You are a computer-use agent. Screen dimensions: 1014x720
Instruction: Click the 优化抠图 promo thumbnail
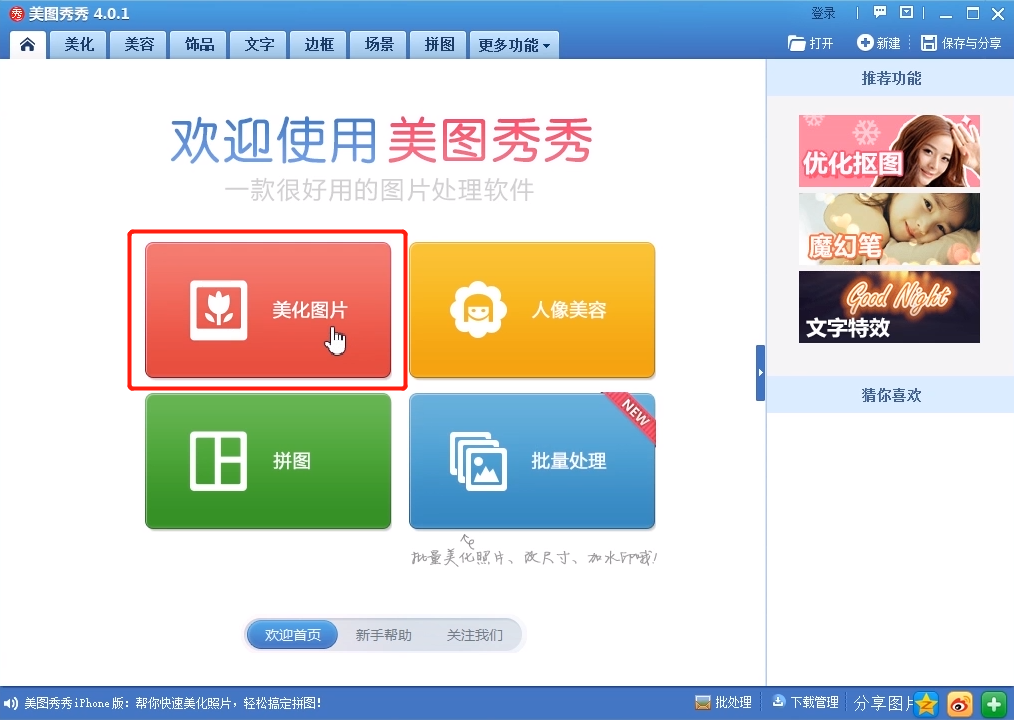888,152
